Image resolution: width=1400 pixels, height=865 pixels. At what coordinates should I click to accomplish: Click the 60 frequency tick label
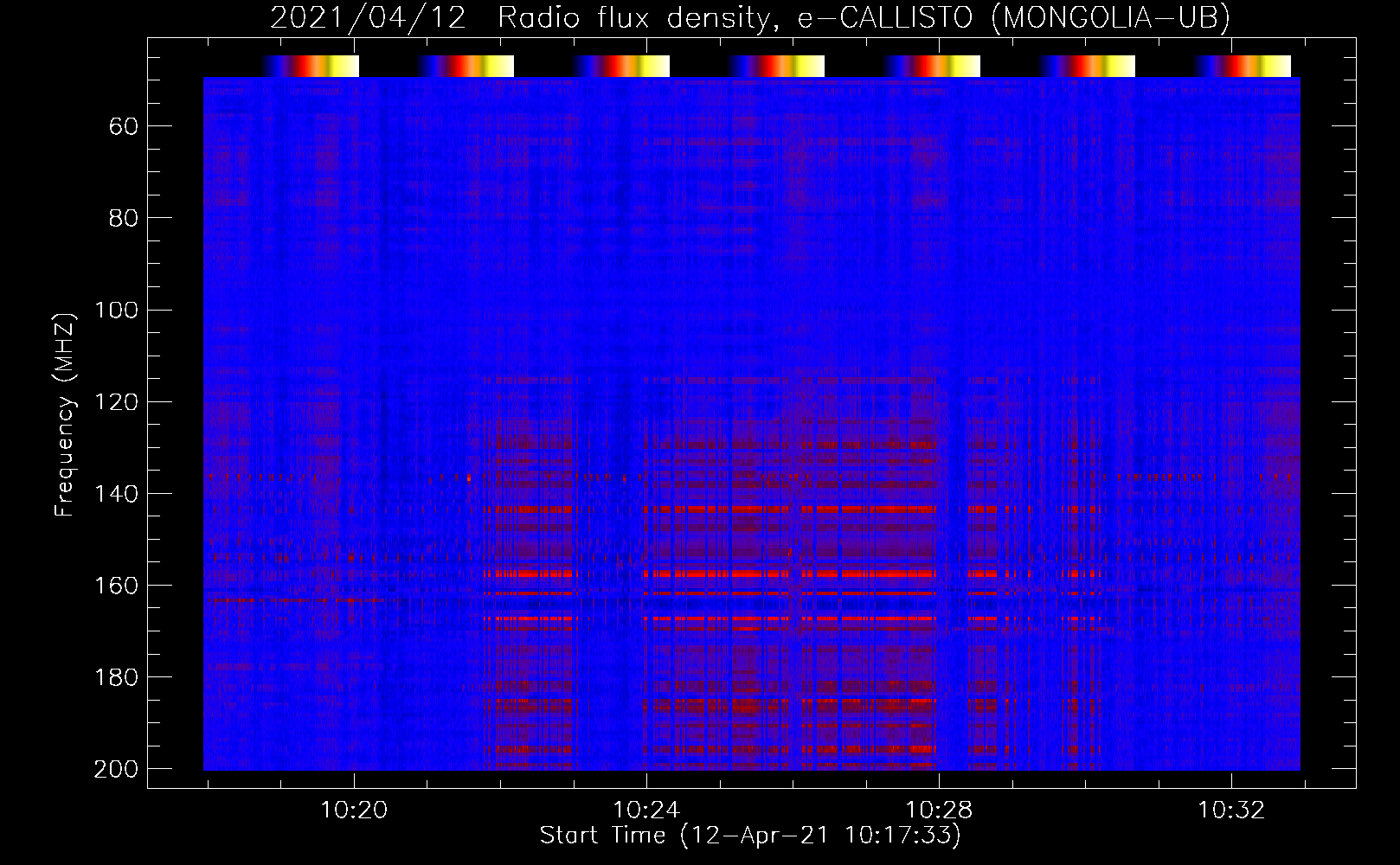tap(124, 127)
